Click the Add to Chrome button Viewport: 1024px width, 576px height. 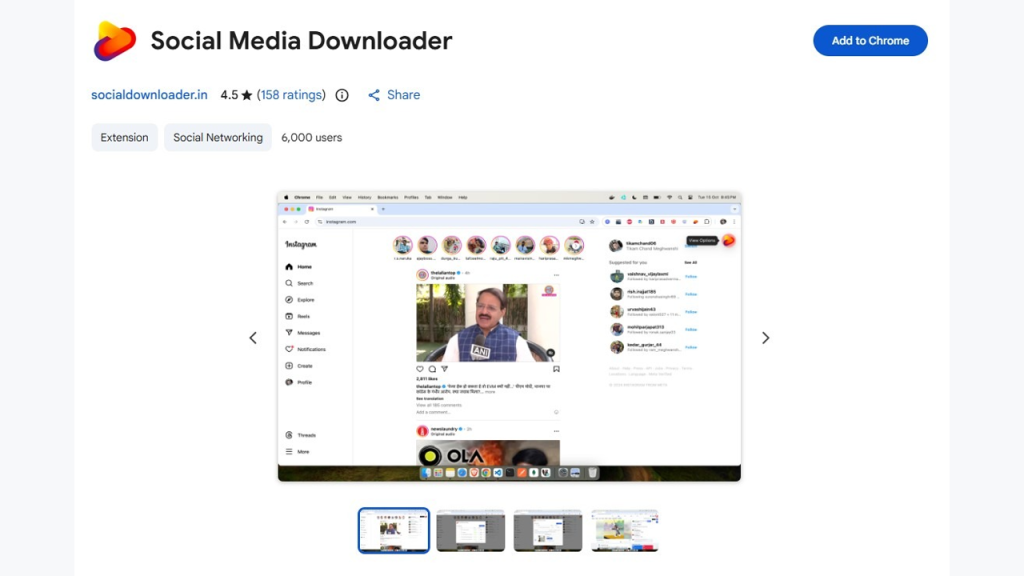pos(870,41)
